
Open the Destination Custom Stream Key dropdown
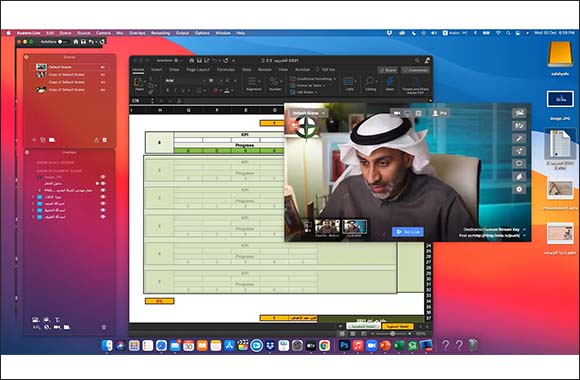(494, 229)
